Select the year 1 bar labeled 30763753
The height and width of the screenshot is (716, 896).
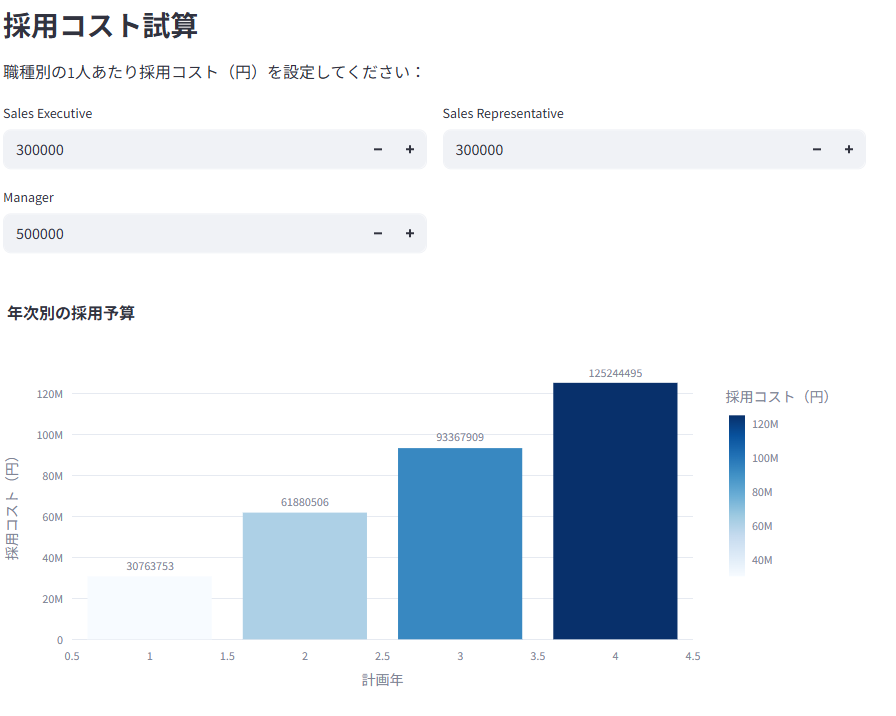[150, 608]
